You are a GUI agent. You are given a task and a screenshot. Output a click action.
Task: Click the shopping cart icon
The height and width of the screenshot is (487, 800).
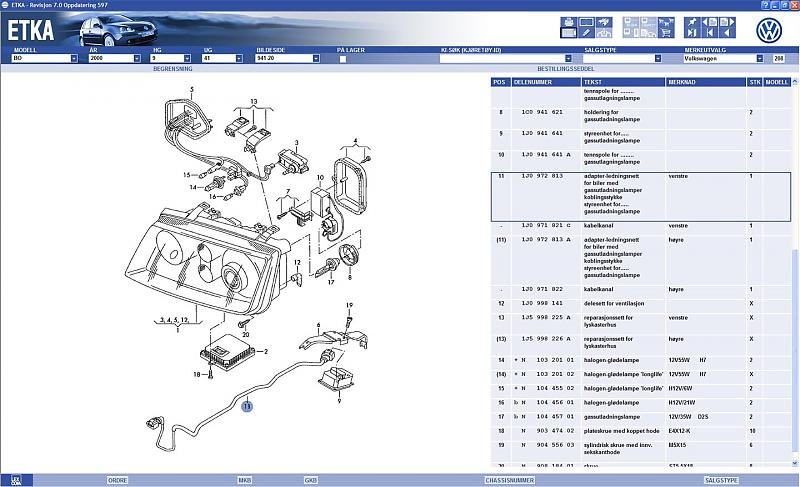pyautogui.click(x=666, y=33)
